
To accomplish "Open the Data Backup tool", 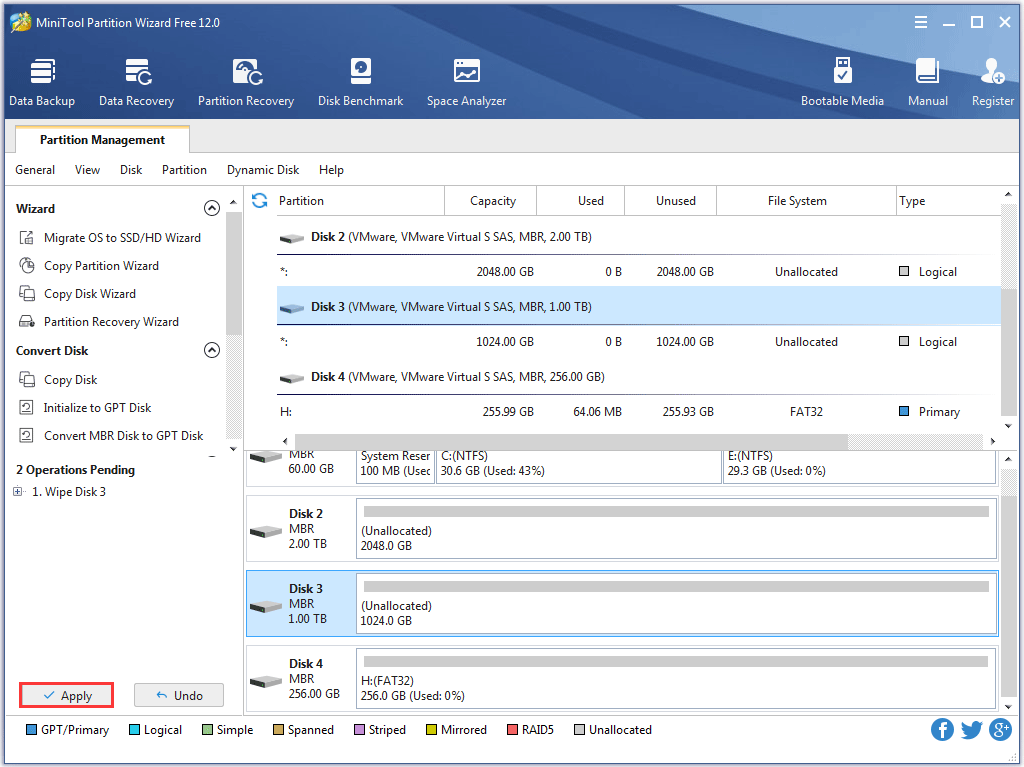I will coord(42,82).
